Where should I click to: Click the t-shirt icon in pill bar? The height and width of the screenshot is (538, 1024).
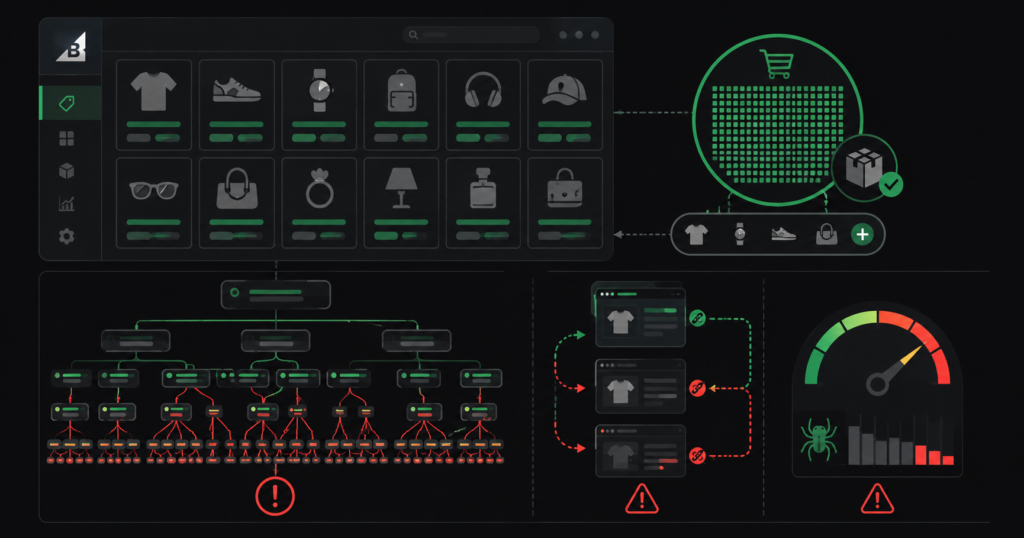pos(696,234)
